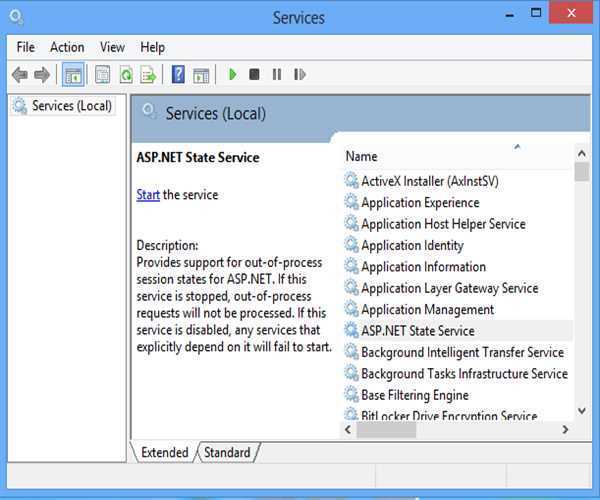The height and width of the screenshot is (500, 600).
Task: Switch to the Standard tab
Action: pos(227,453)
